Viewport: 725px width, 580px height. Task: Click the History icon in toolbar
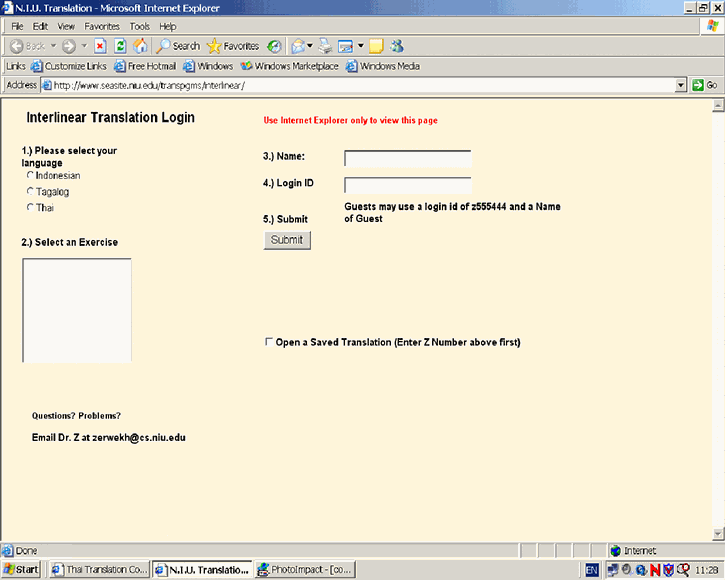274,46
